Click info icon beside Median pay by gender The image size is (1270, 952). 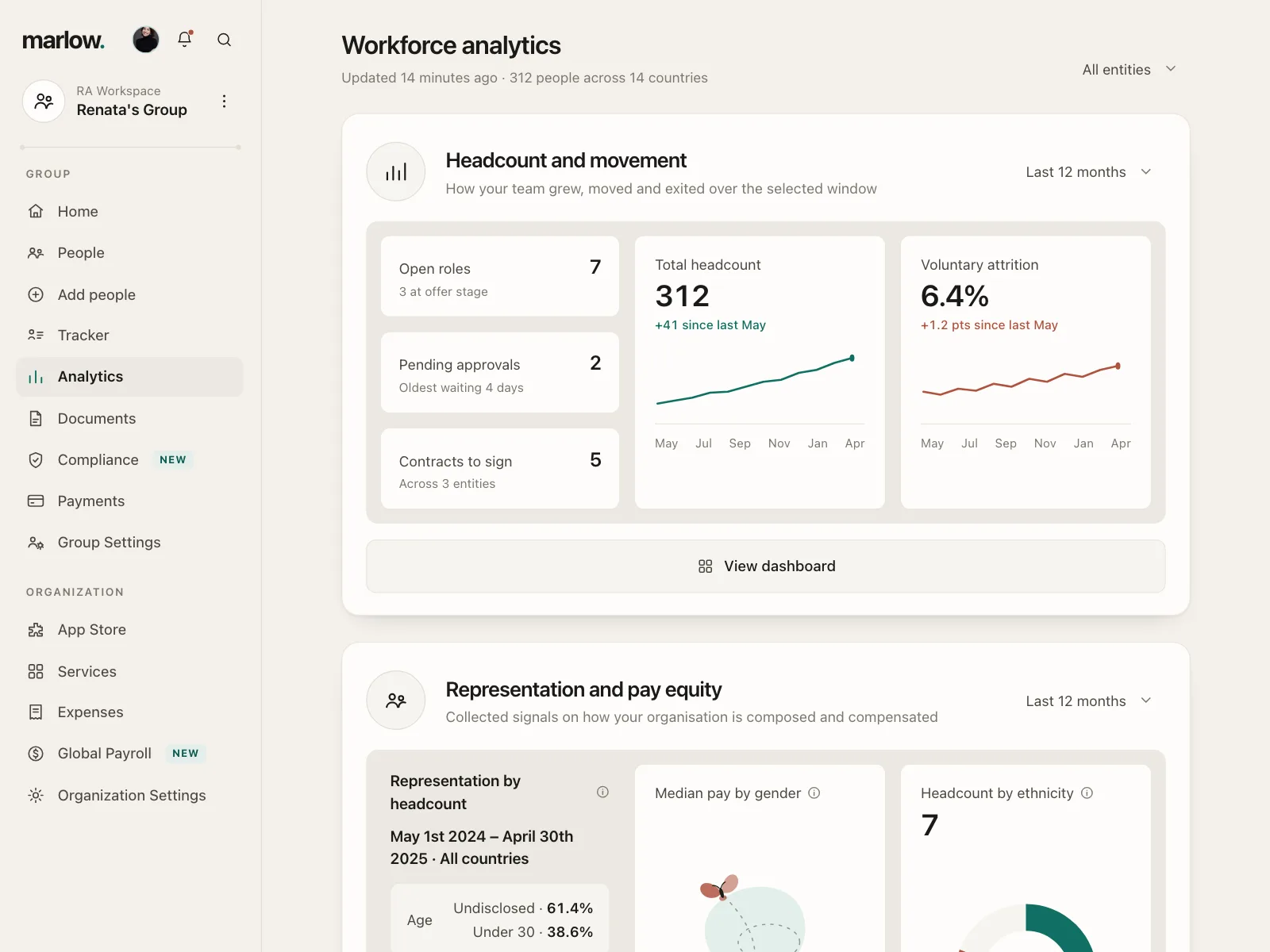[814, 793]
